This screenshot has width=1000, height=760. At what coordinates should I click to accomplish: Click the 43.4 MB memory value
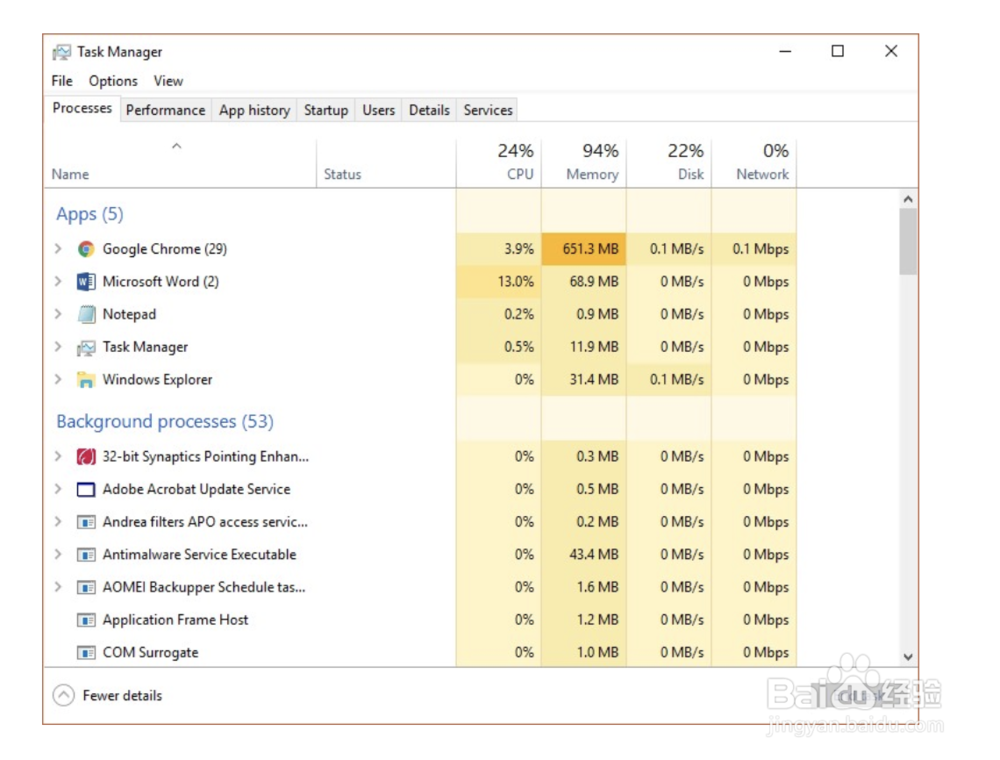594,554
